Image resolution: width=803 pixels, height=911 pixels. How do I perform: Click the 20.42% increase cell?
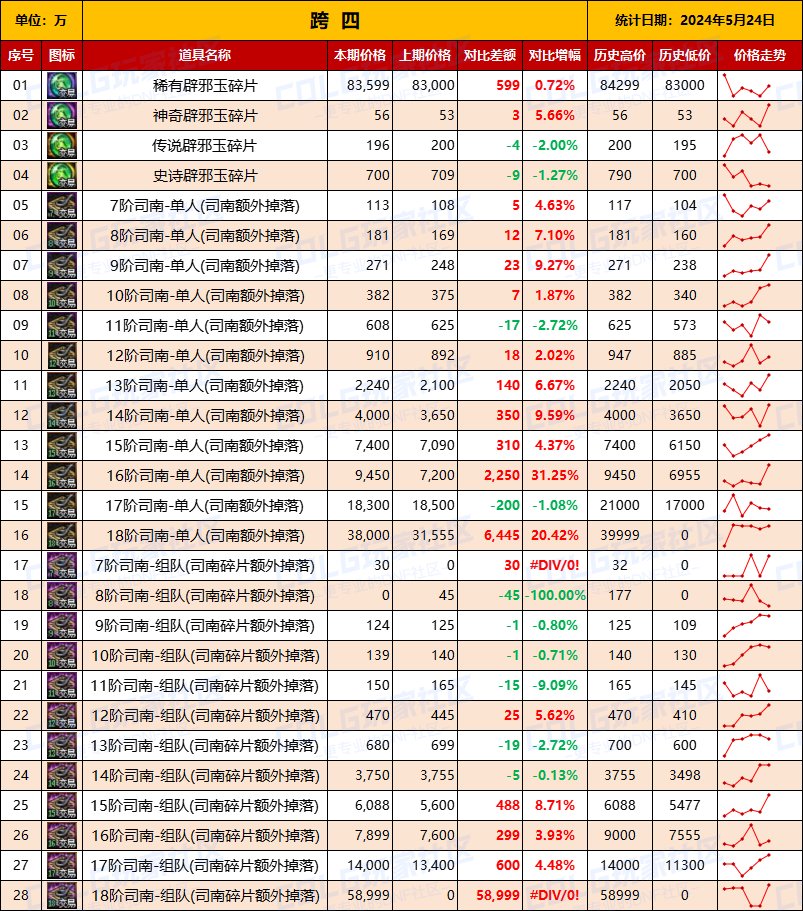click(555, 536)
